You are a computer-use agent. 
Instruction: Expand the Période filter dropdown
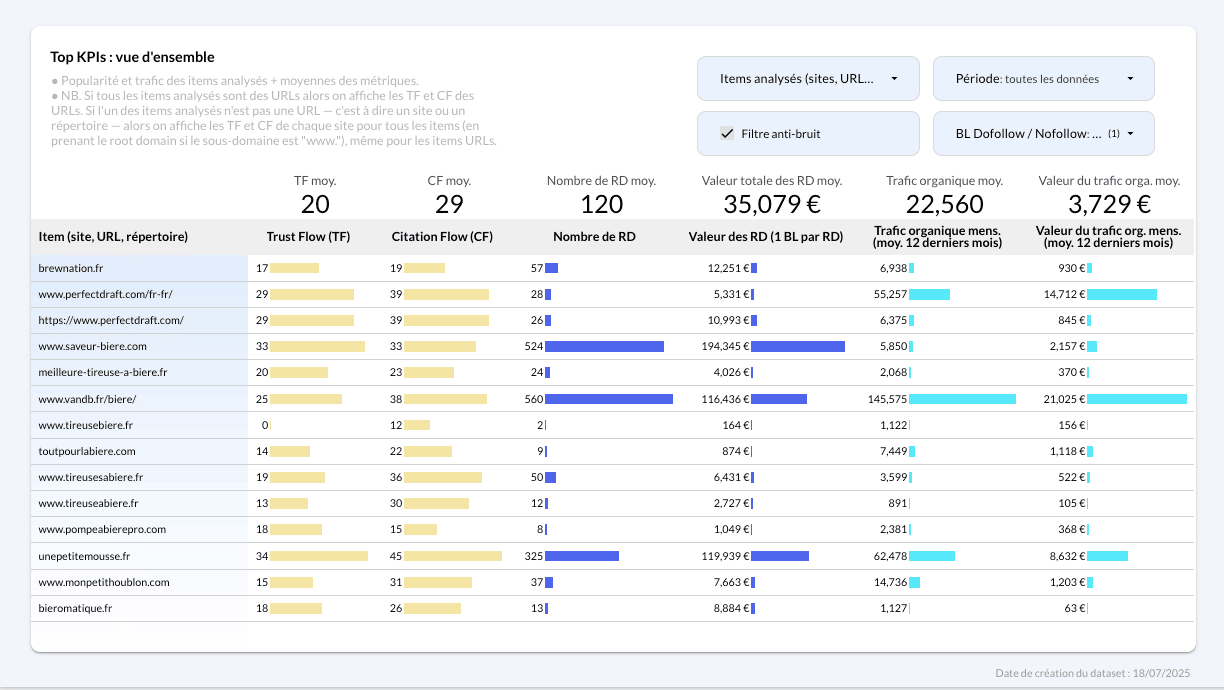pos(1043,78)
